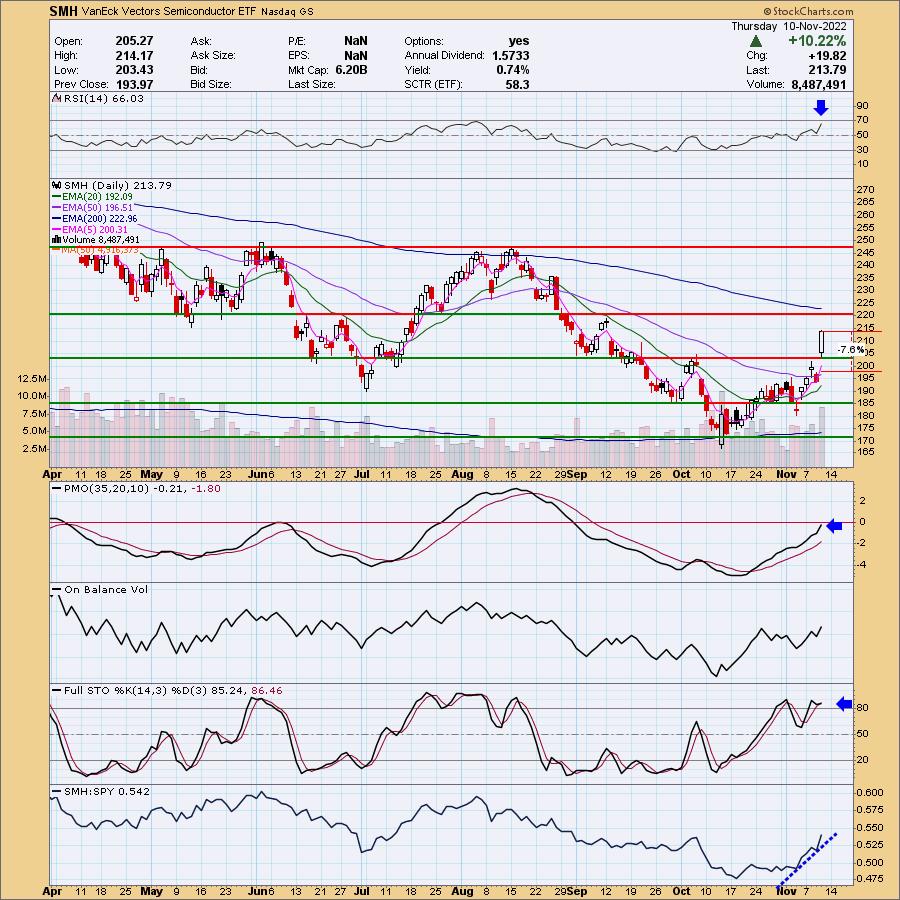Click the SMH (Daily) 213.79 legend label
This screenshot has height=900, width=900.
118,185
